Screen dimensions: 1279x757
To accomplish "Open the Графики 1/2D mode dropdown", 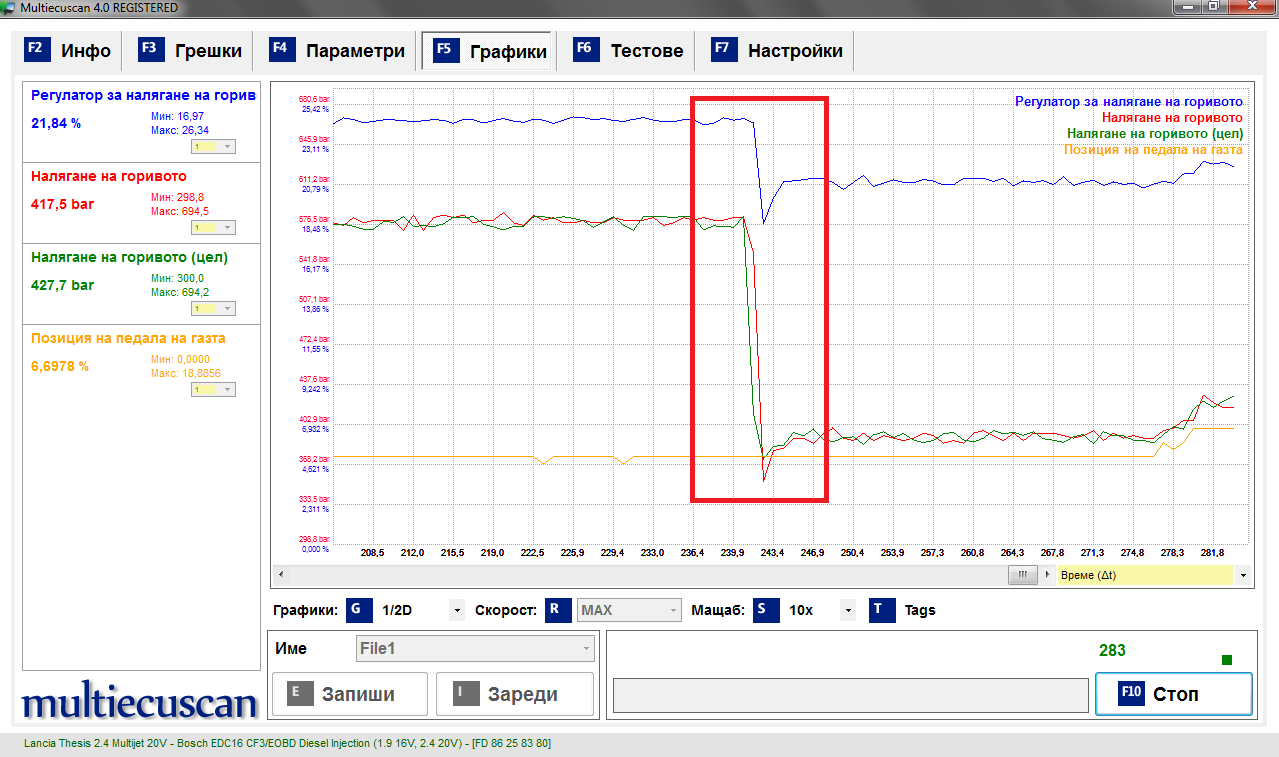I will pos(456,610).
